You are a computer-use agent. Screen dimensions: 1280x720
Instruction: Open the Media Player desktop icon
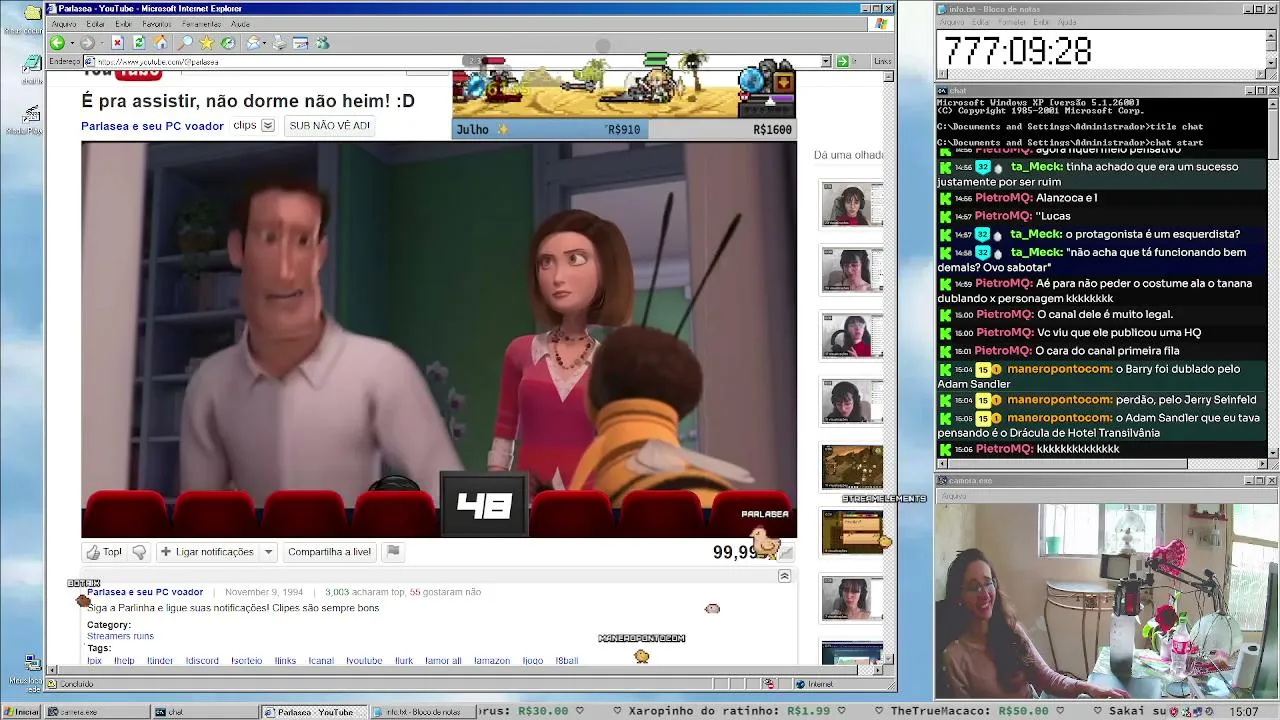click(x=30, y=116)
